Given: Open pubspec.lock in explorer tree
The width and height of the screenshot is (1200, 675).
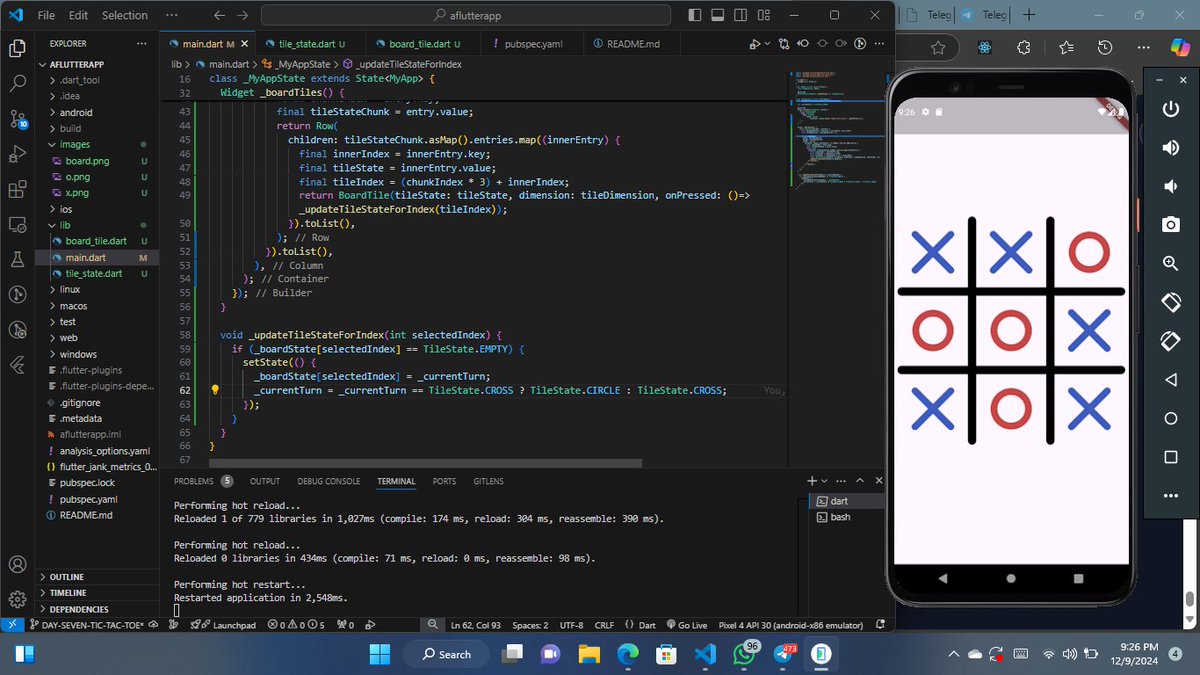Looking at the screenshot, I should (87, 482).
